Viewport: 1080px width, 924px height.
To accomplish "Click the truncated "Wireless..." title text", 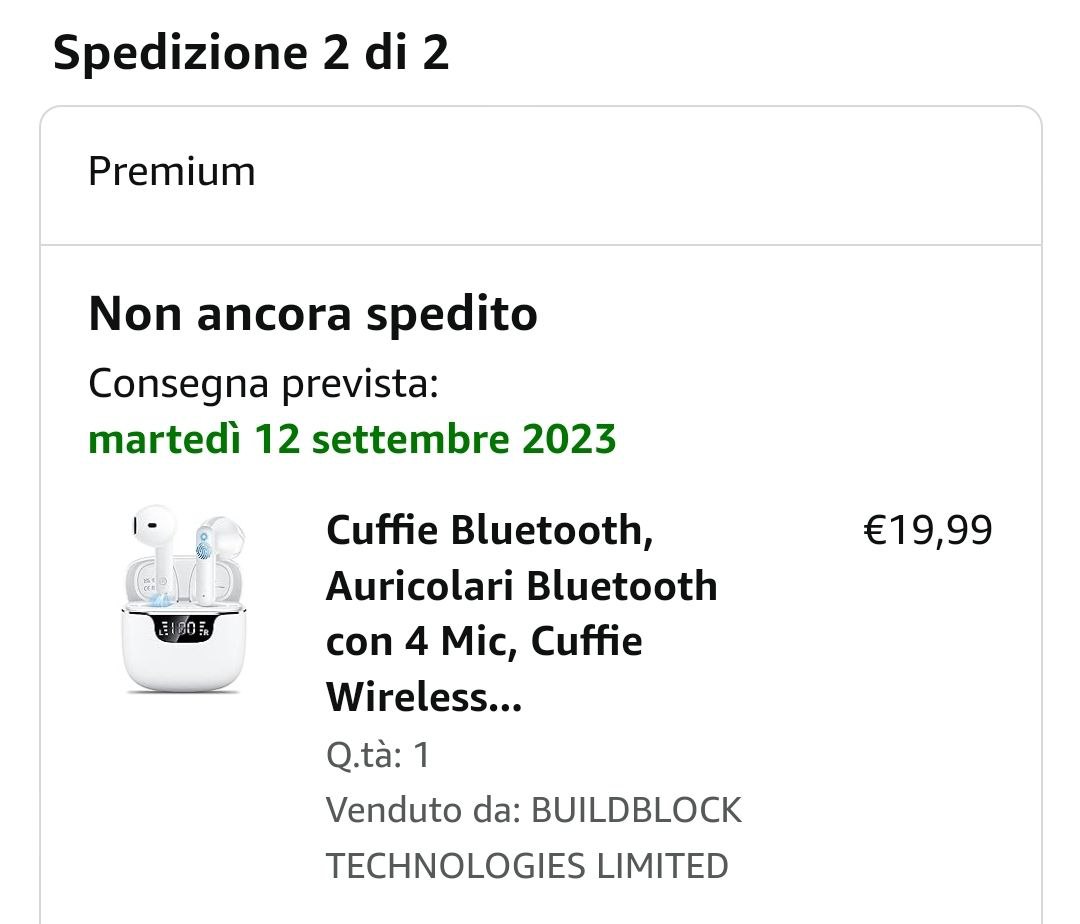I will pyautogui.click(x=424, y=698).
